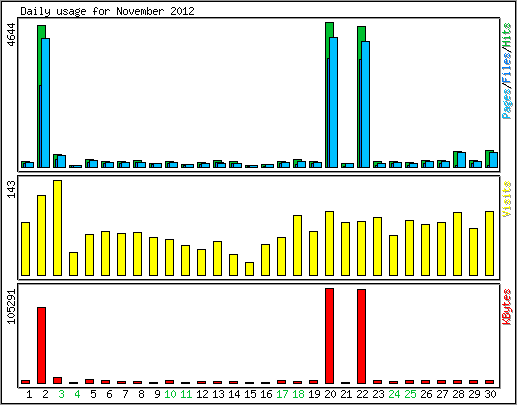Click the yellow Visits bar for day 30
This screenshot has width=517, height=405.
[x=489, y=243]
